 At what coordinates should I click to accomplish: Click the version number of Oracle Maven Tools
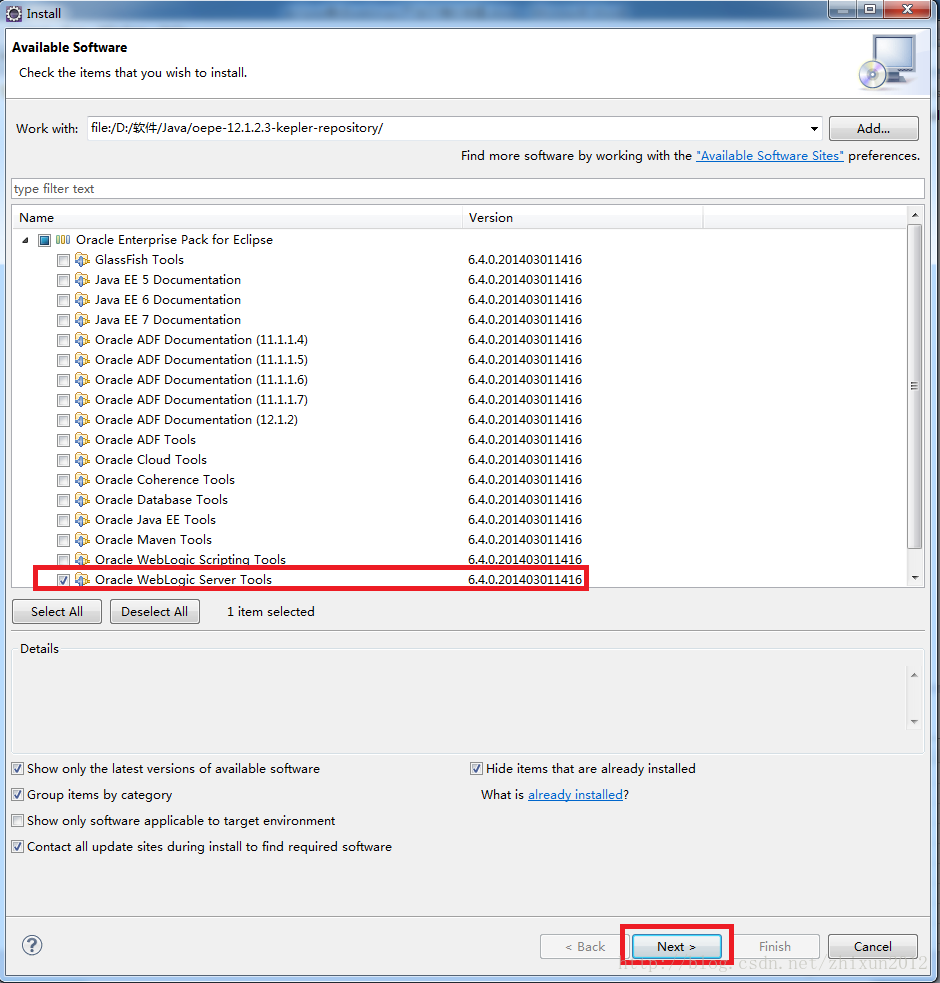525,540
